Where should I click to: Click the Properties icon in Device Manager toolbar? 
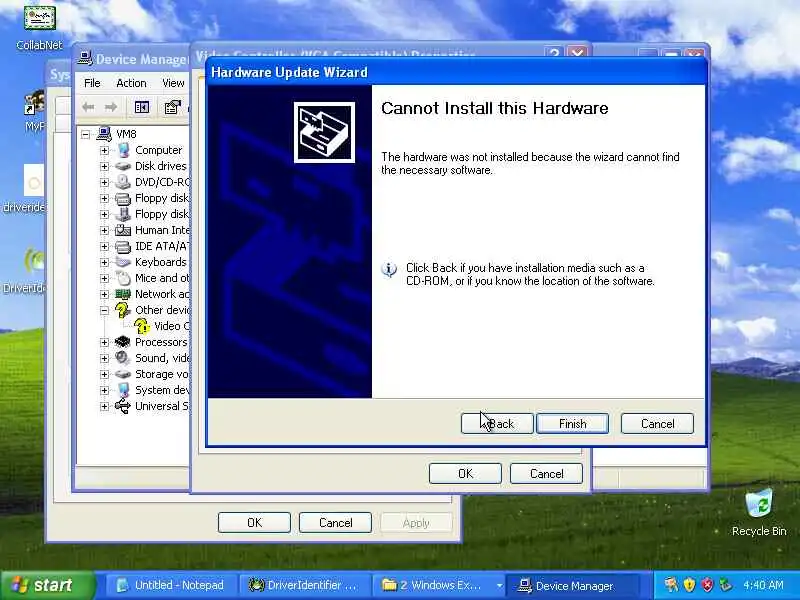[x=172, y=107]
